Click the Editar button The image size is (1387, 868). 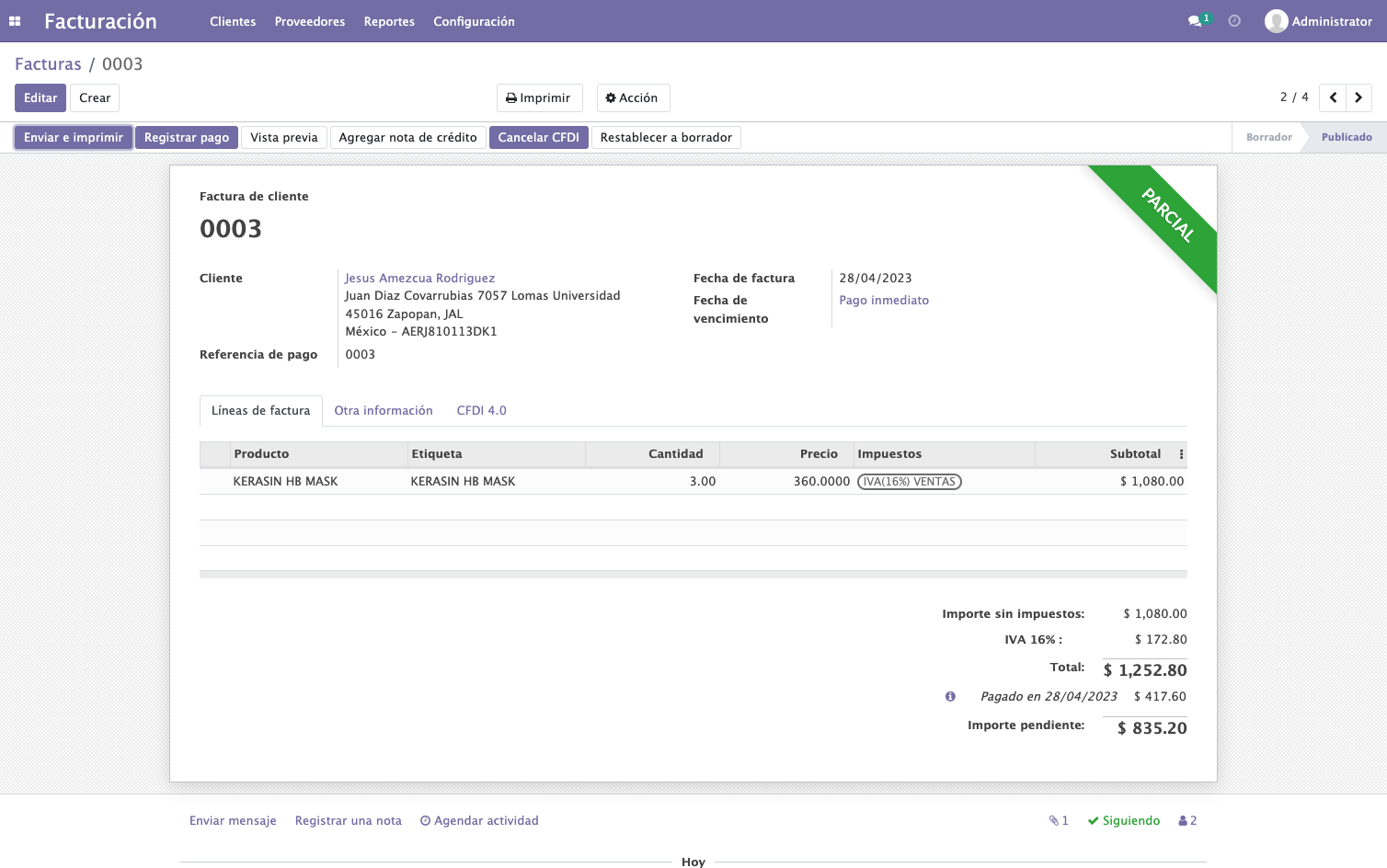tap(40, 98)
